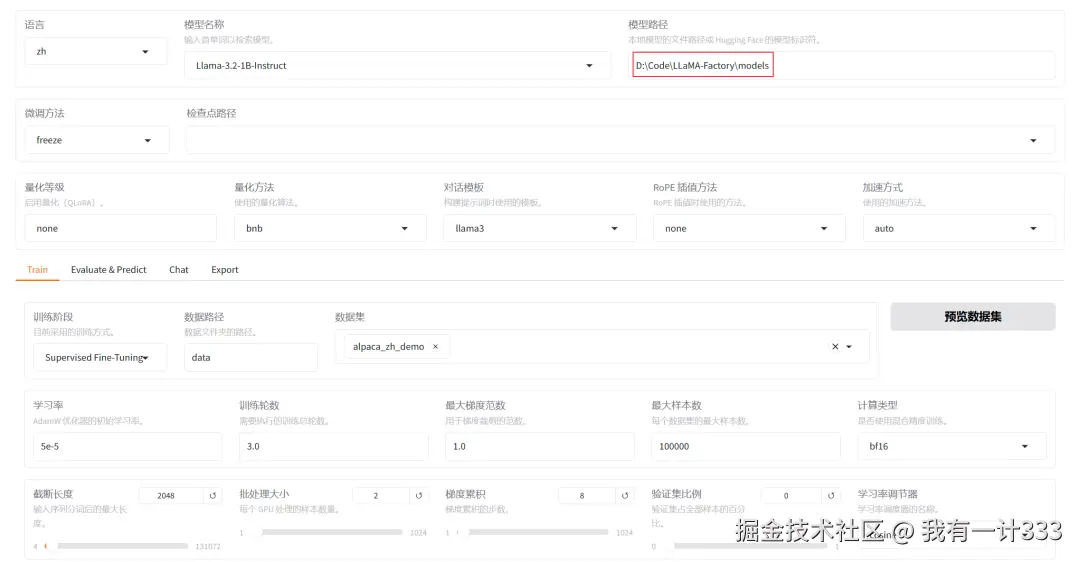The image size is (1080, 562).
Task: Open the 微调方法 freeze dropdown
Action: pyautogui.click(x=96, y=140)
